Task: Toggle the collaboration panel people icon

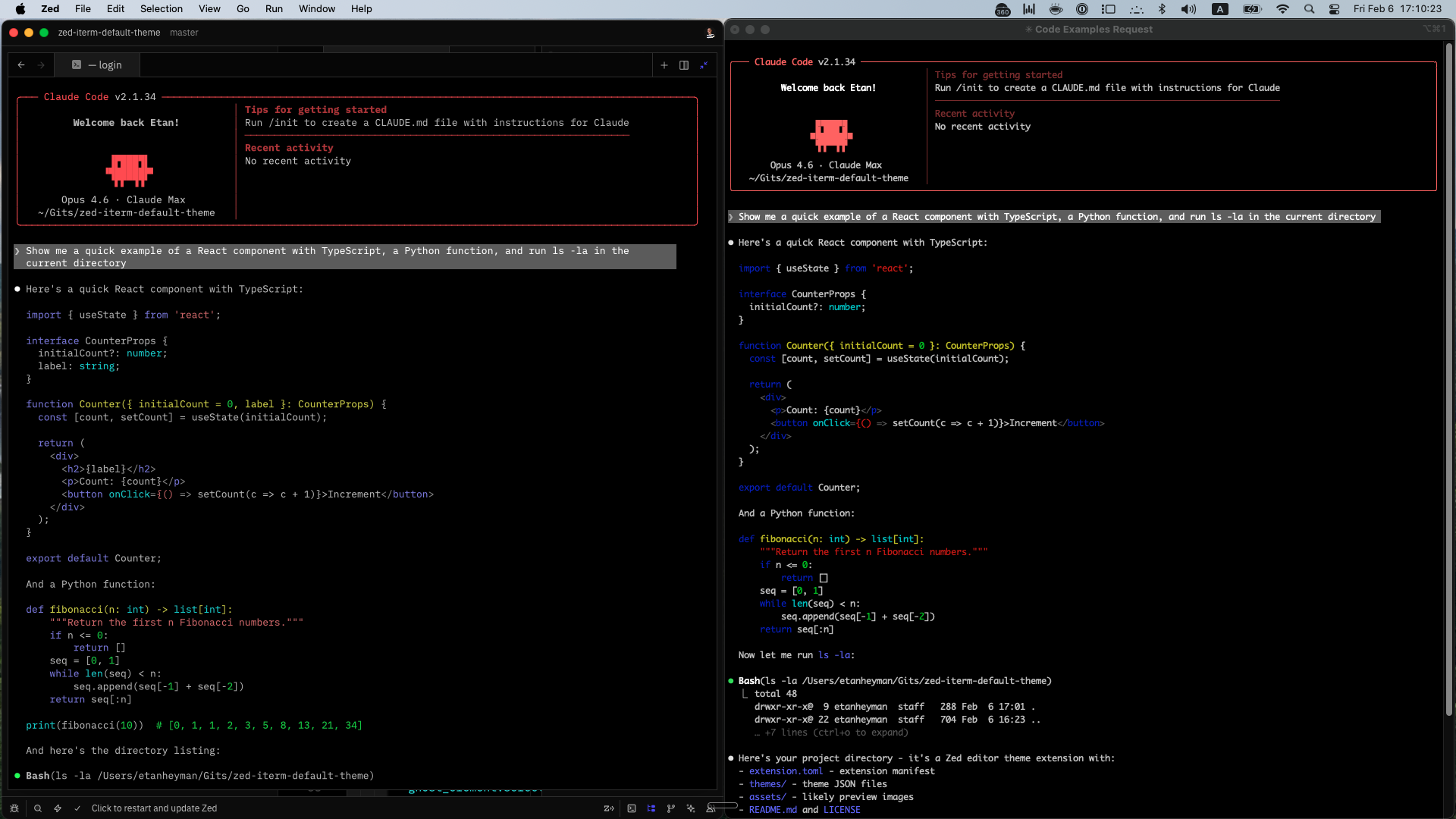Action: 711,808
